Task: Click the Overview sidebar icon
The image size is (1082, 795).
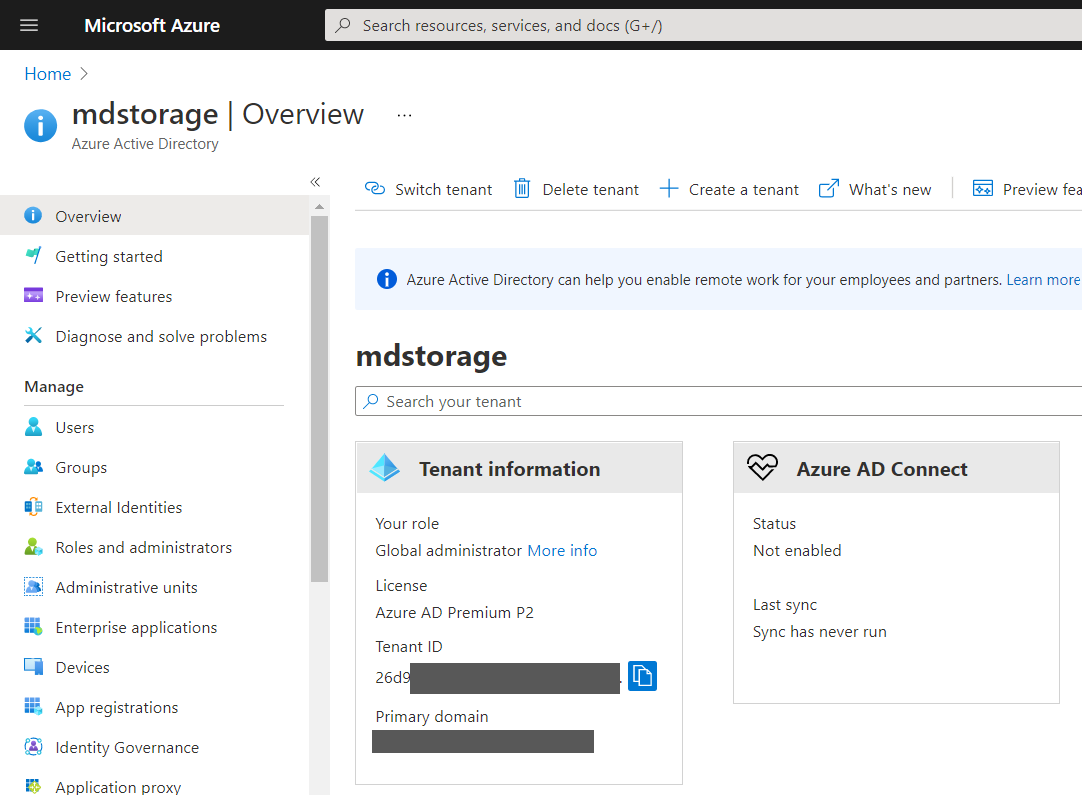Action: point(33,215)
